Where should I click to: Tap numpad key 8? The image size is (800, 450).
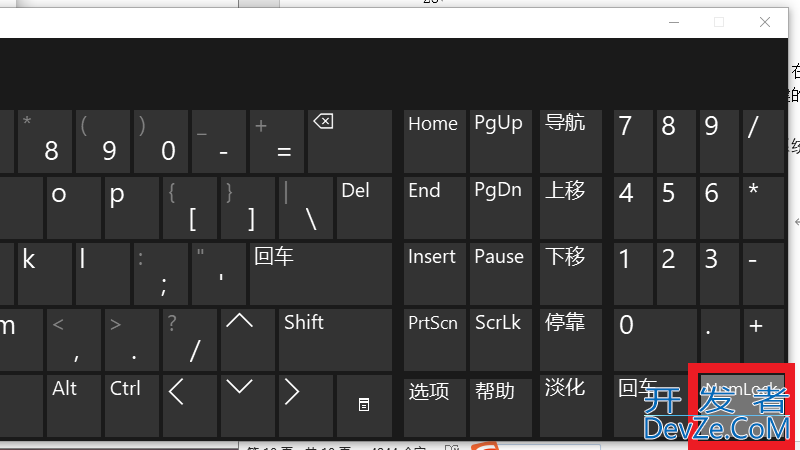pos(676,141)
